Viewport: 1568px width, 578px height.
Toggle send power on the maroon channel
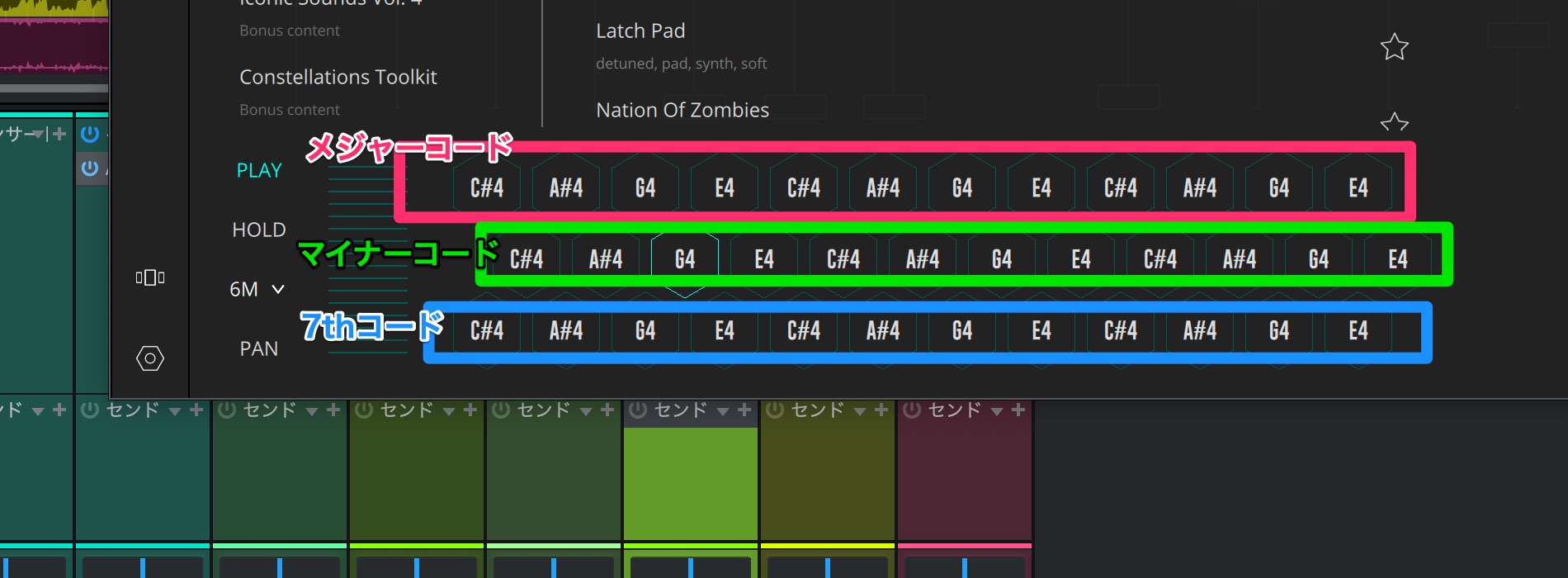click(912, 410)
